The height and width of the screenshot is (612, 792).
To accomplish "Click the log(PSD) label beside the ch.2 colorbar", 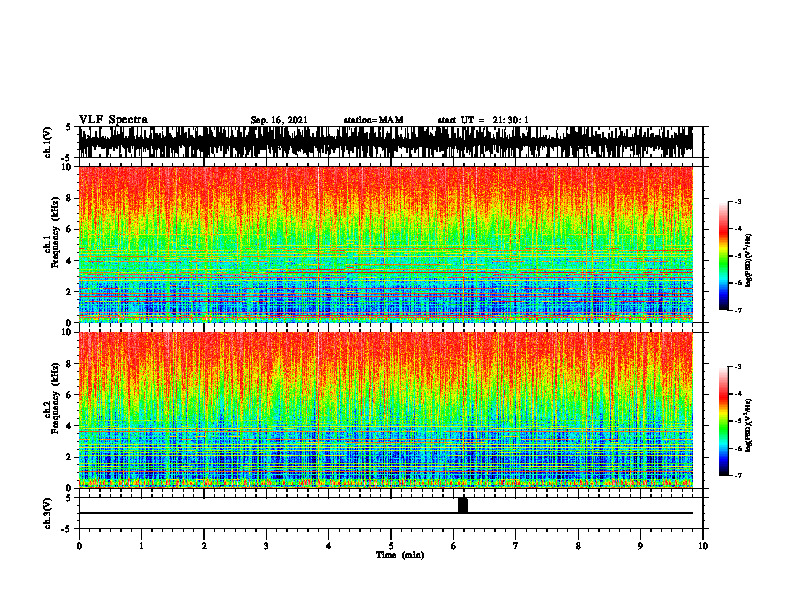I will coord(749,425).
